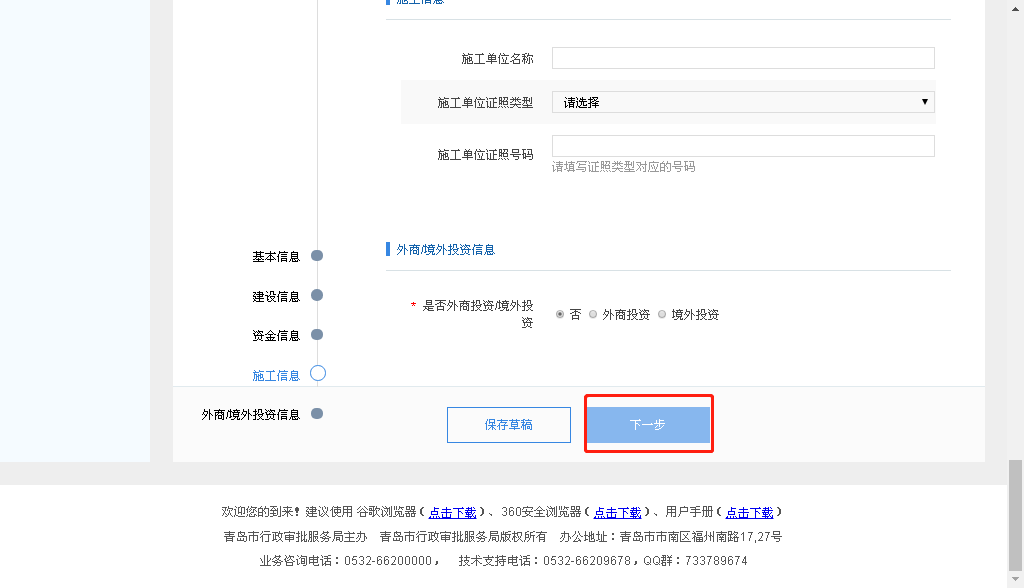Click the step dot beside 建设信息
Image resolution: width=1024 pixels, height=588 pixels.
pos(317,295)
